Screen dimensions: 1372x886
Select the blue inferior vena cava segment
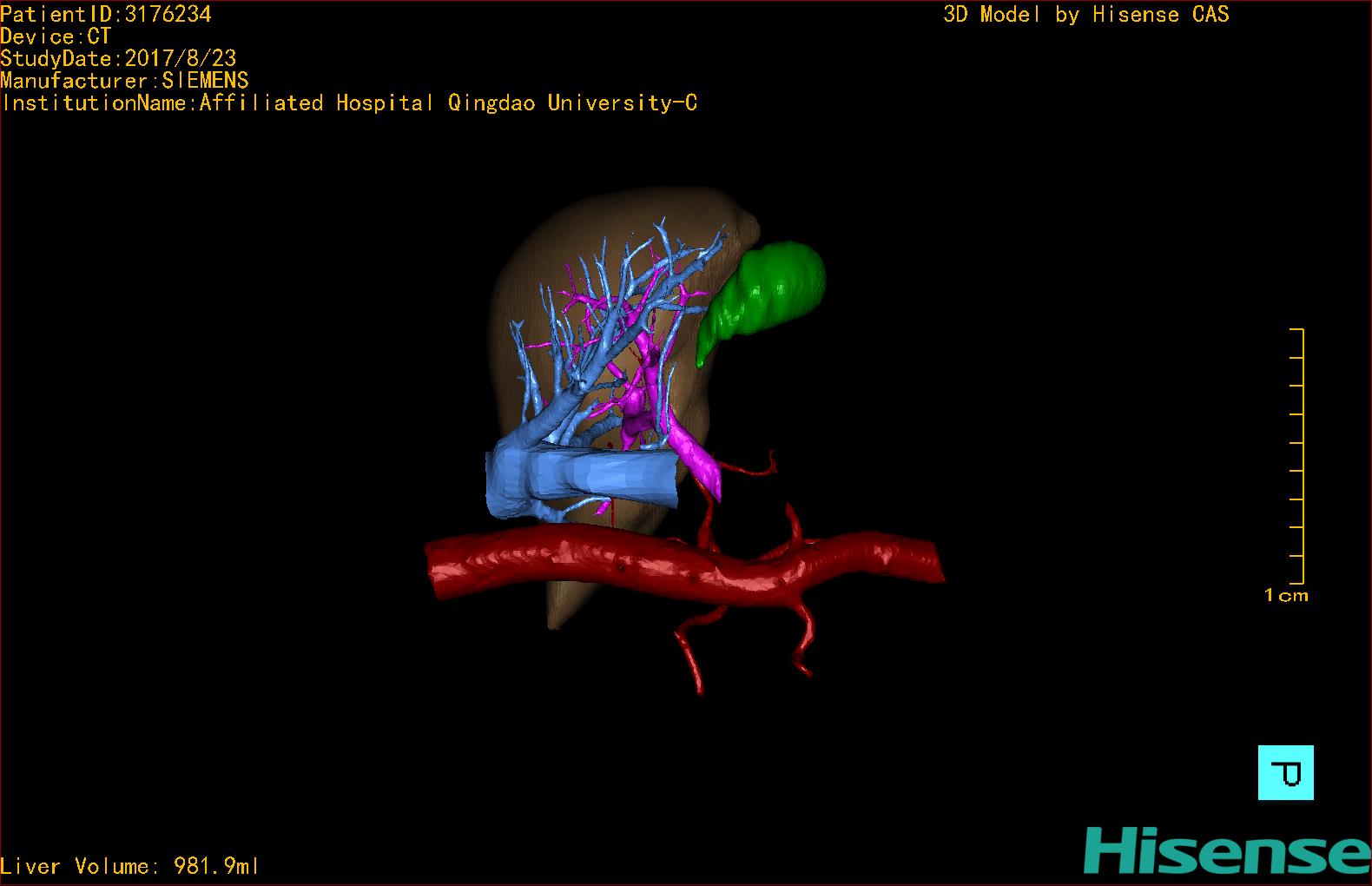point(580,479)
